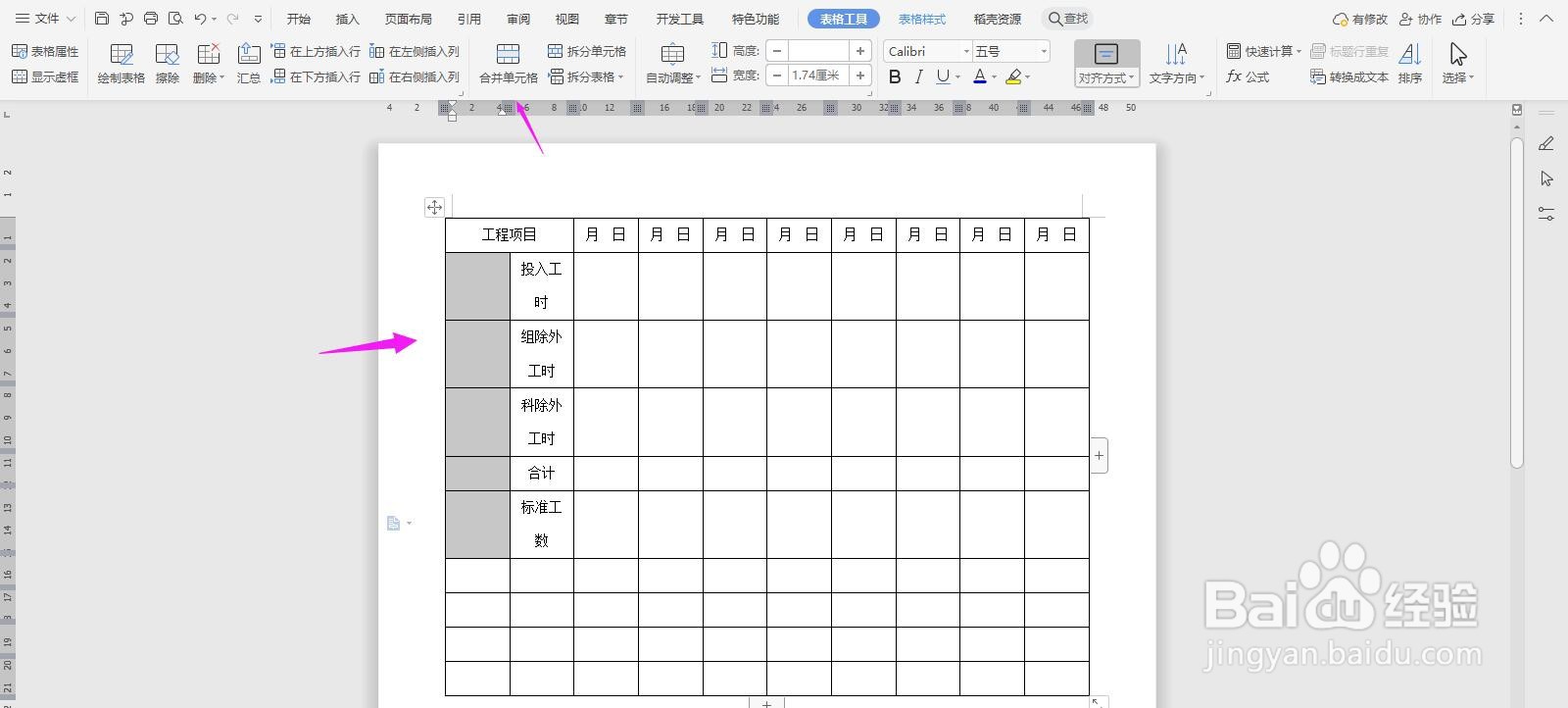Open Print Preview icon

(175, 19)
